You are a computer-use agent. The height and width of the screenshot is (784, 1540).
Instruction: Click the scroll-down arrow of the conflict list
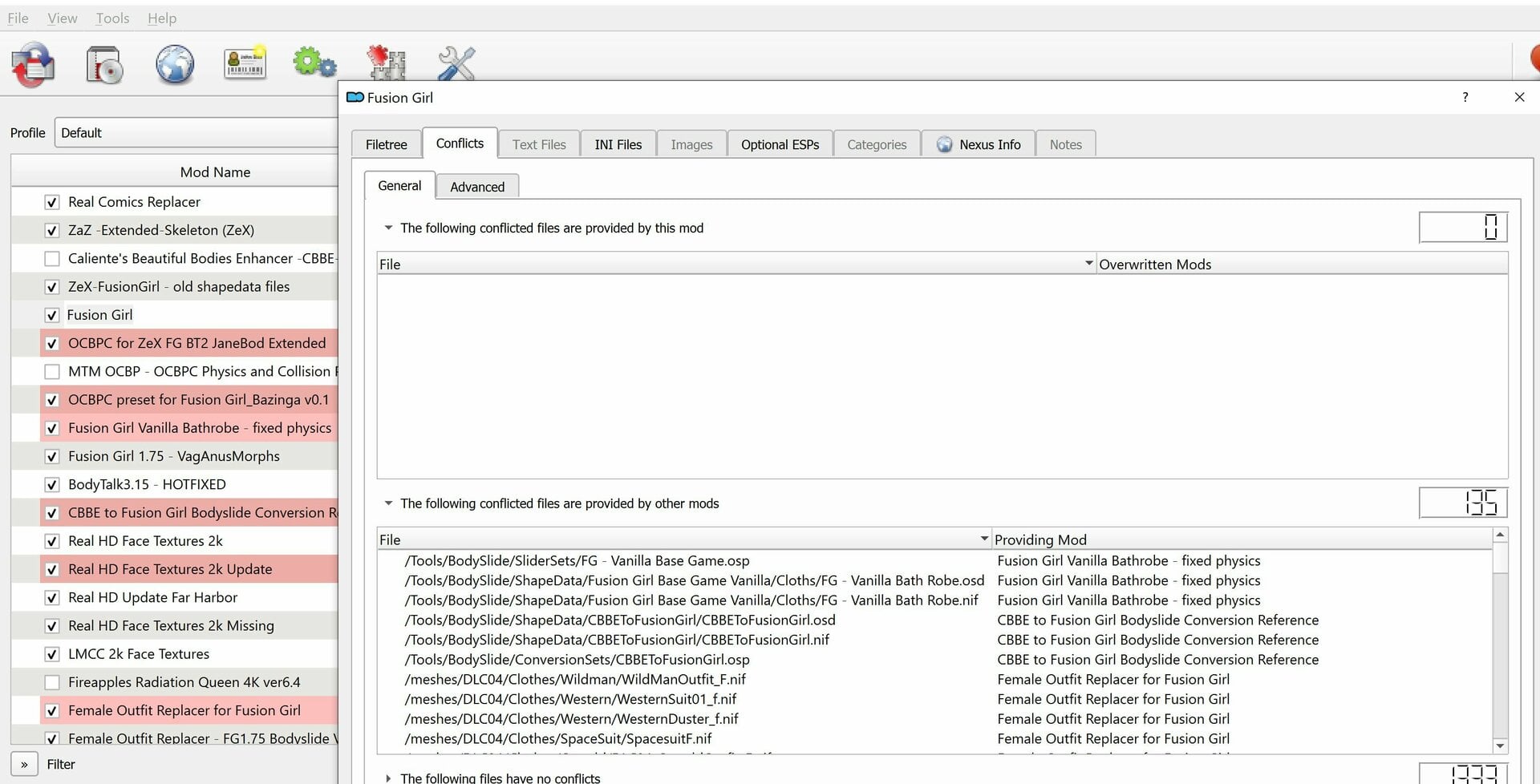point(1500,746)
